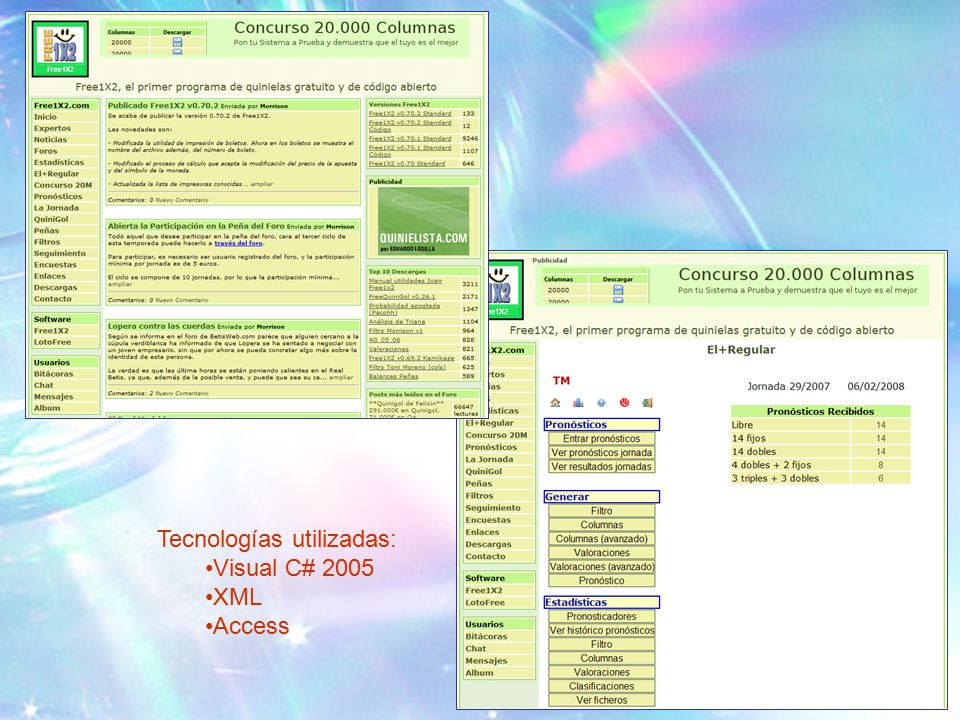This screenshot has width=960, height=720.
Task: Click the Columnas button under Estadísticas
Action: [x=601, y=658]
